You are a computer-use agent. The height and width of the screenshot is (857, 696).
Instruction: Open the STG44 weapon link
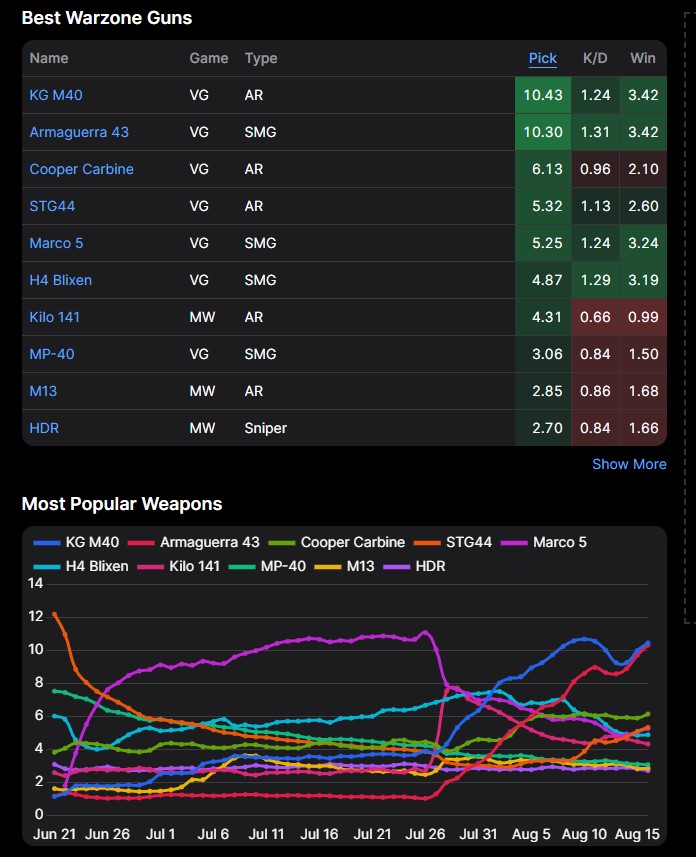coord(52,206)
